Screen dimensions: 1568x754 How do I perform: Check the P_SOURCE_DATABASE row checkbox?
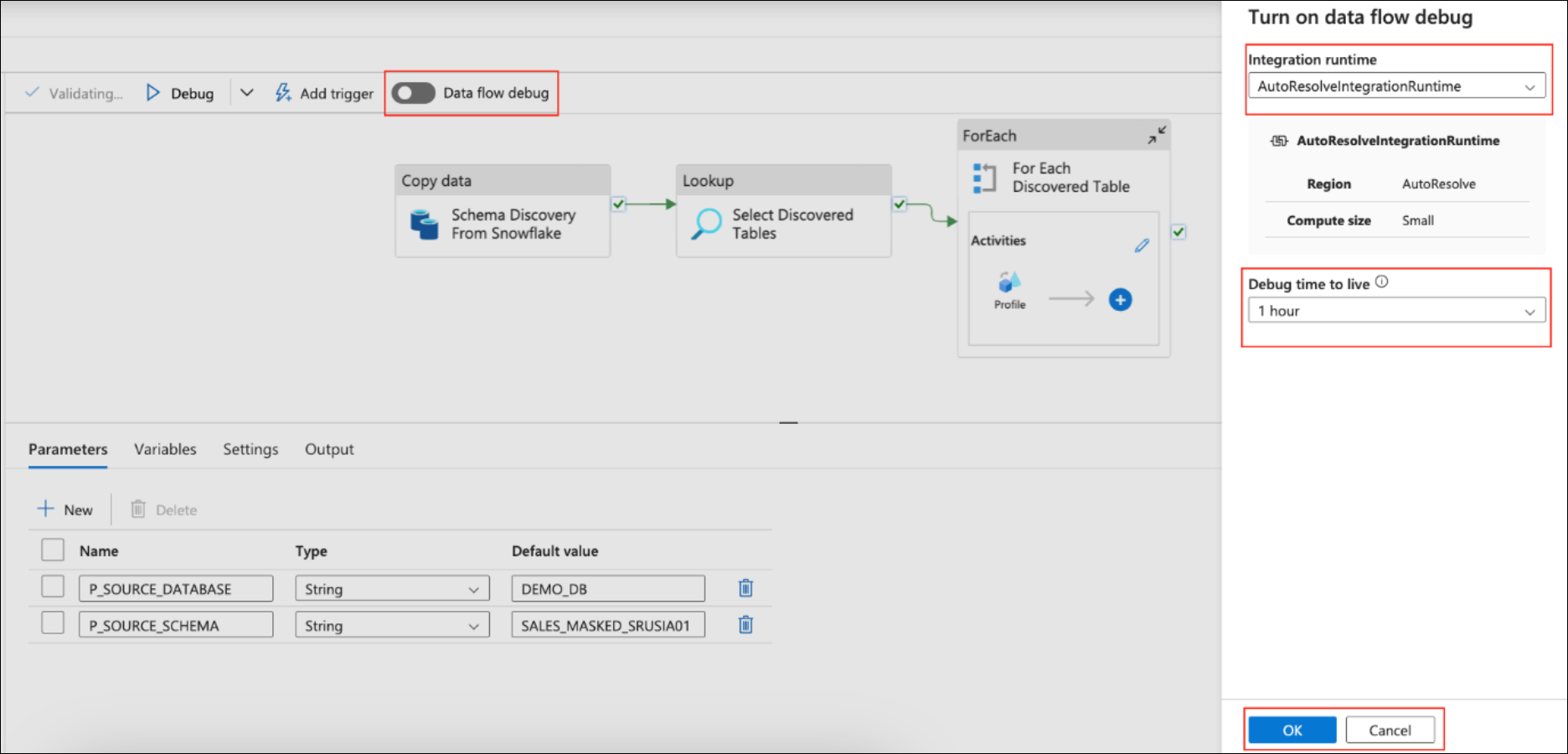53,586
